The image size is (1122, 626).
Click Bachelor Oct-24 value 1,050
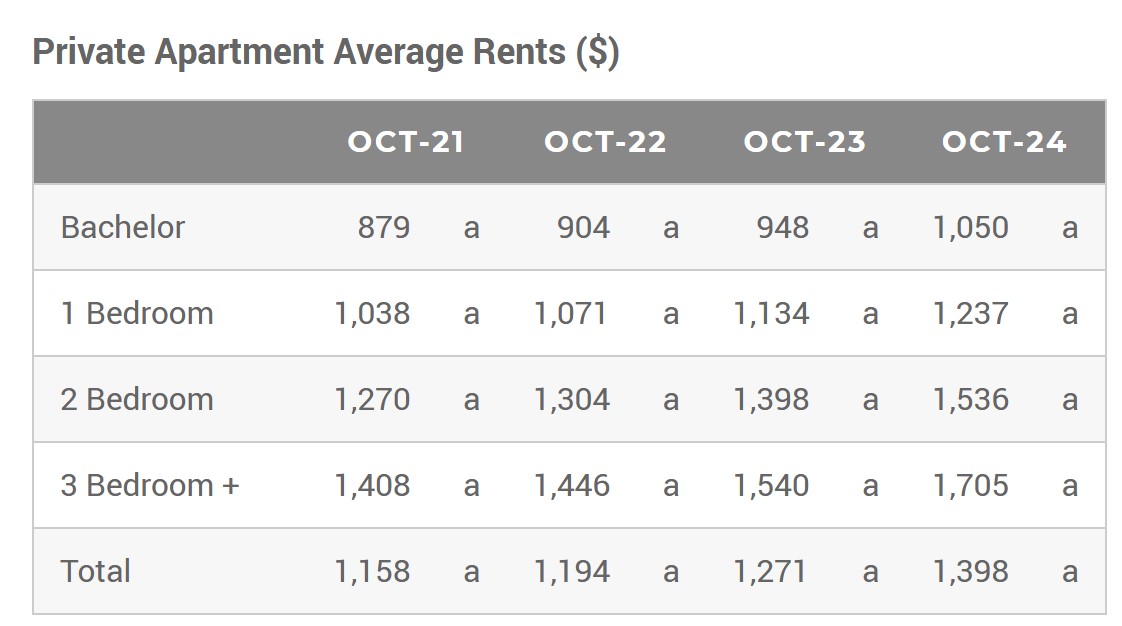[971, 228]
